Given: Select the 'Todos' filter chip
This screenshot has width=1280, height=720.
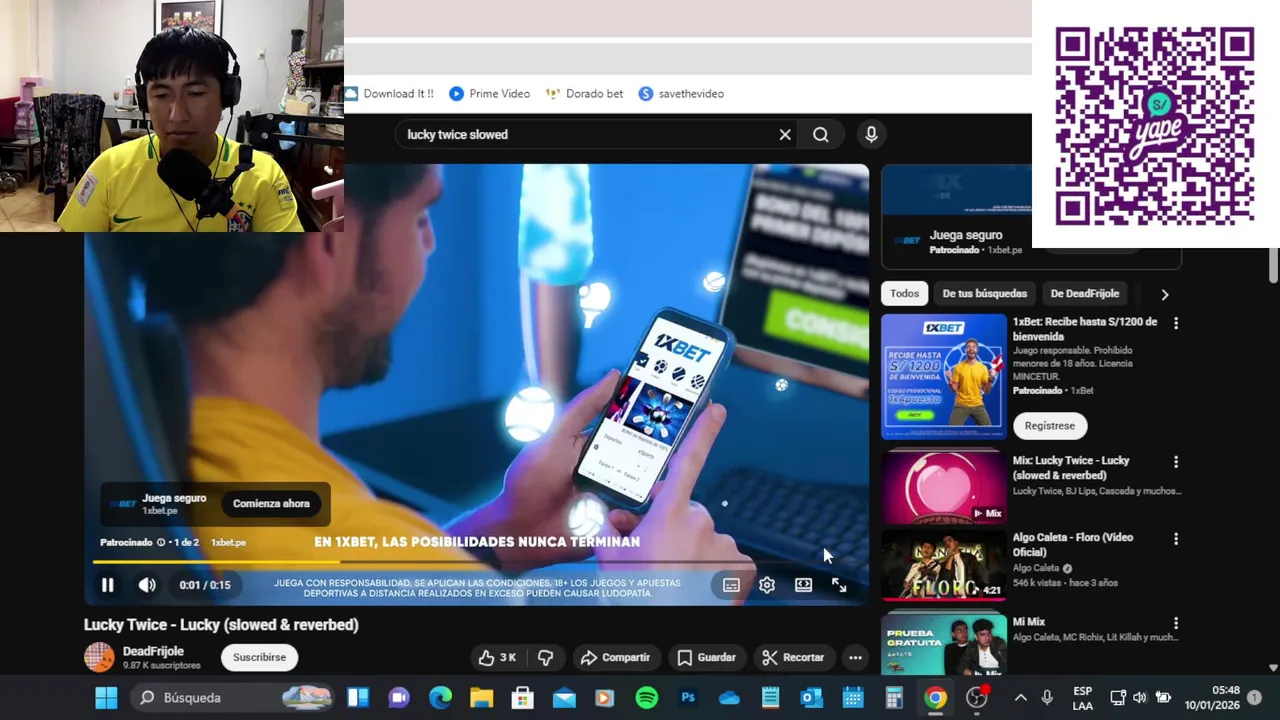Looking at the screenshot, I should pos(904,293).
